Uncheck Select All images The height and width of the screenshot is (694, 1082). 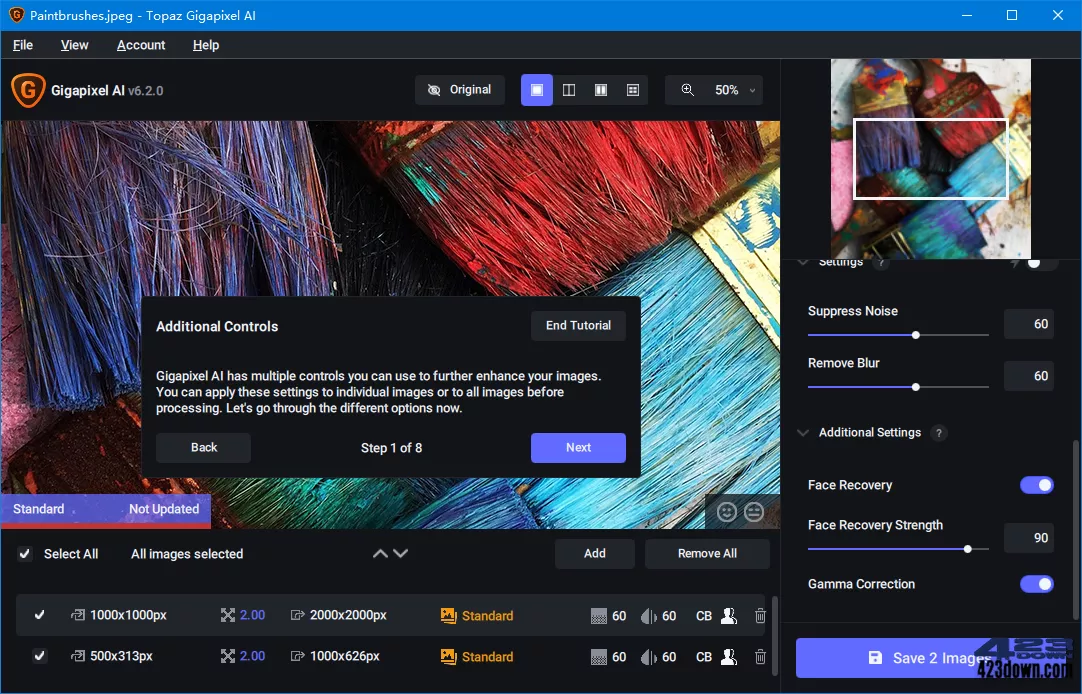click(x=24, y=553)
